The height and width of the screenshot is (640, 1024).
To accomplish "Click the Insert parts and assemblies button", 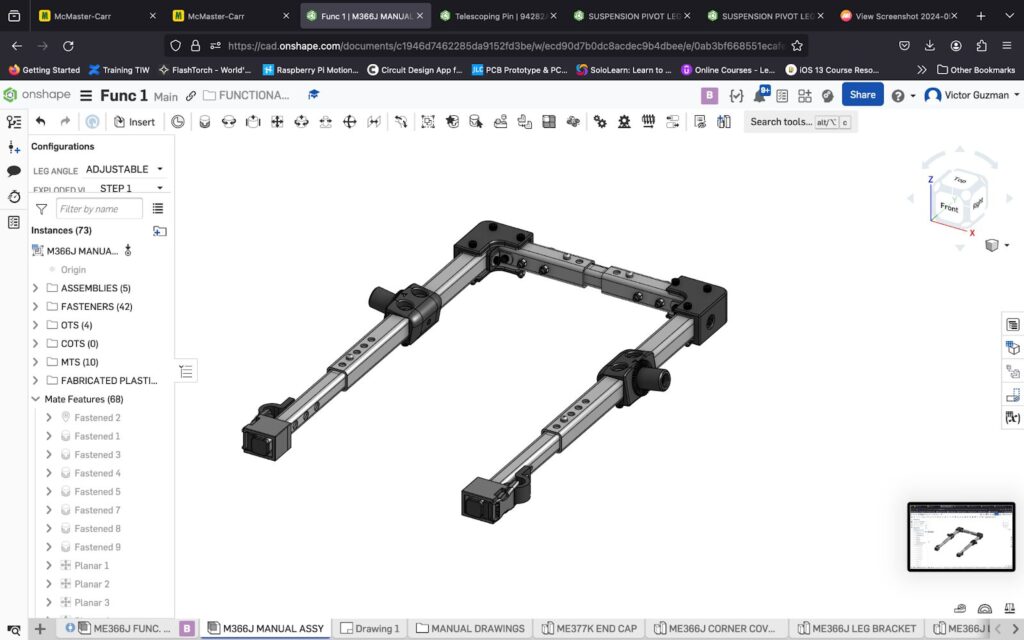I will click(x=134, y=122).
